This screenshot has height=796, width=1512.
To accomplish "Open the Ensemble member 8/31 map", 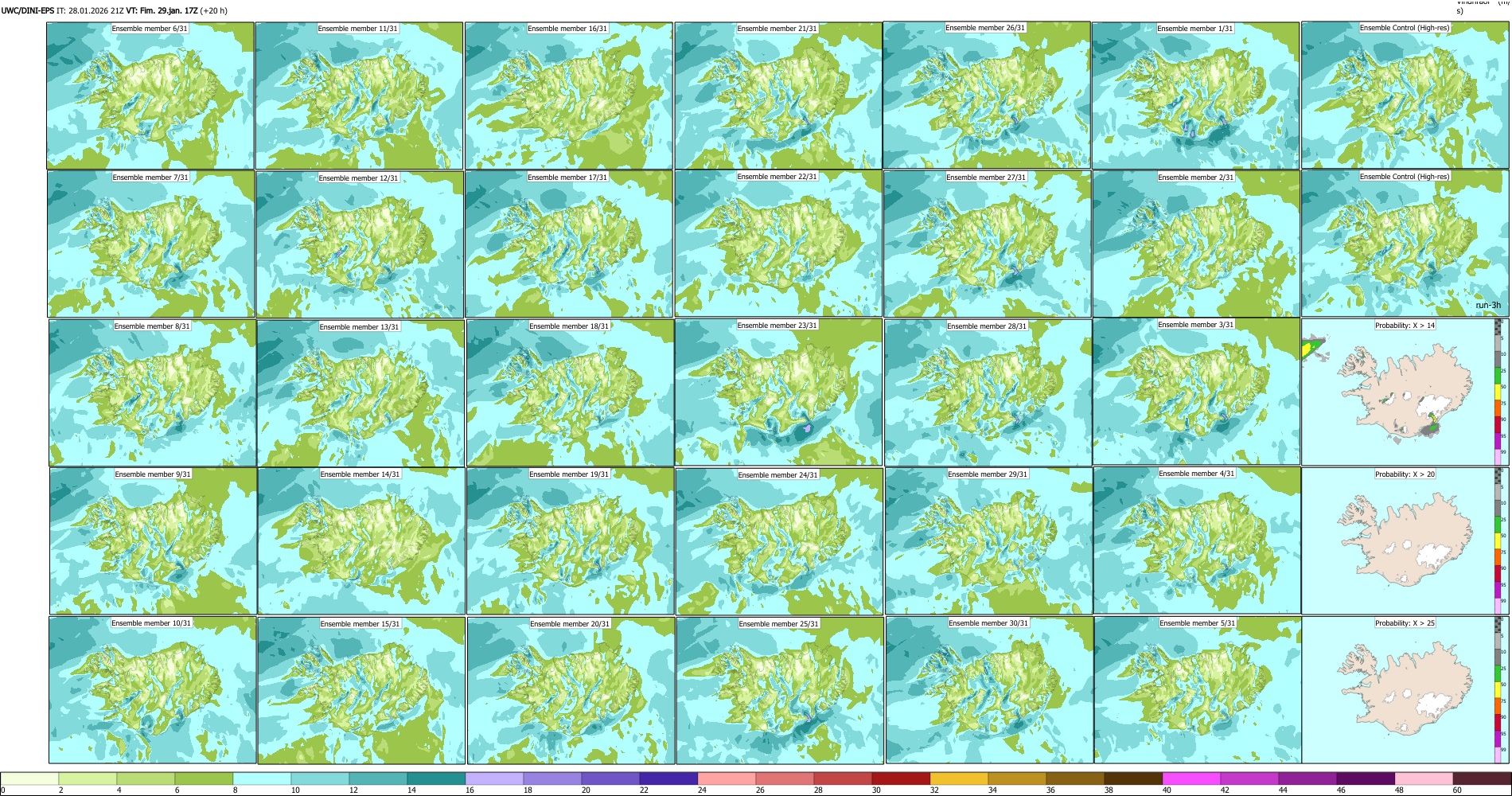I will pos(152,392).
